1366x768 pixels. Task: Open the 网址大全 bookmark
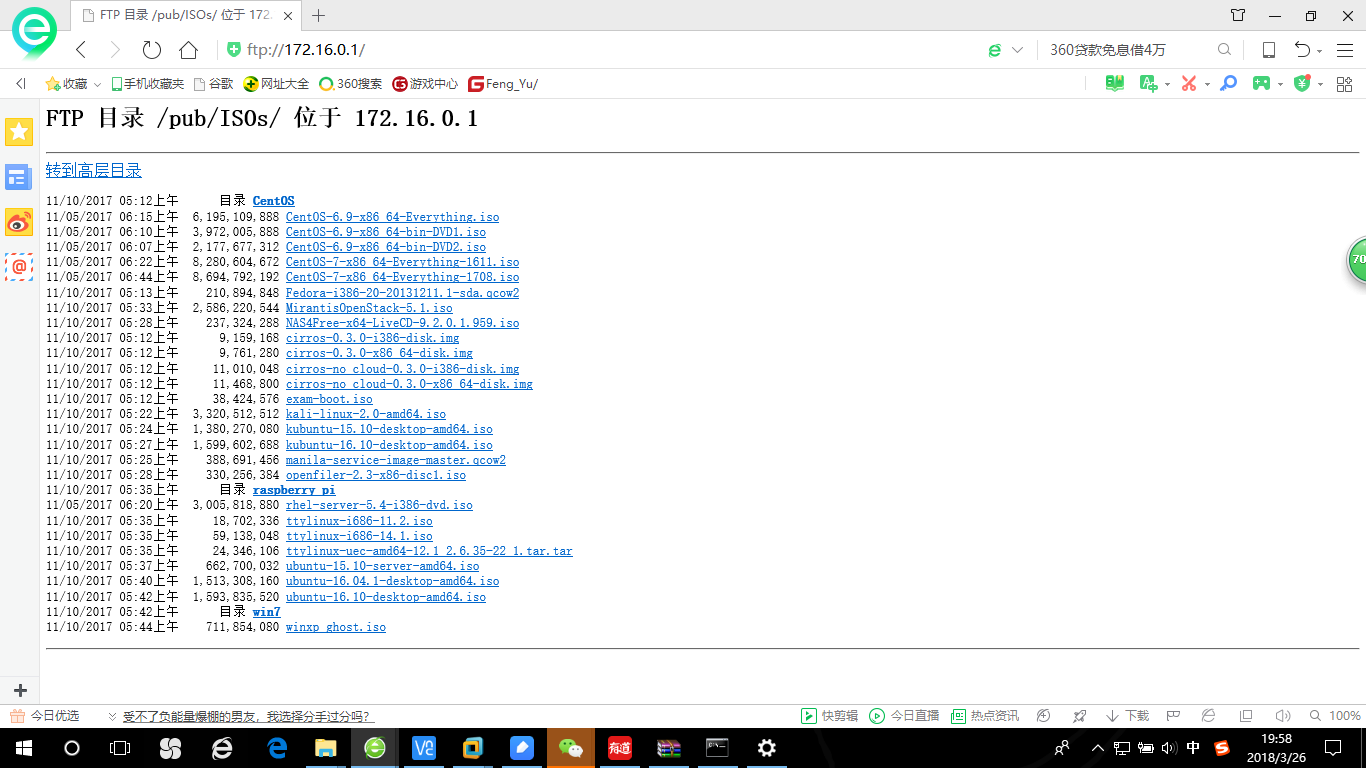pos(277,84)
